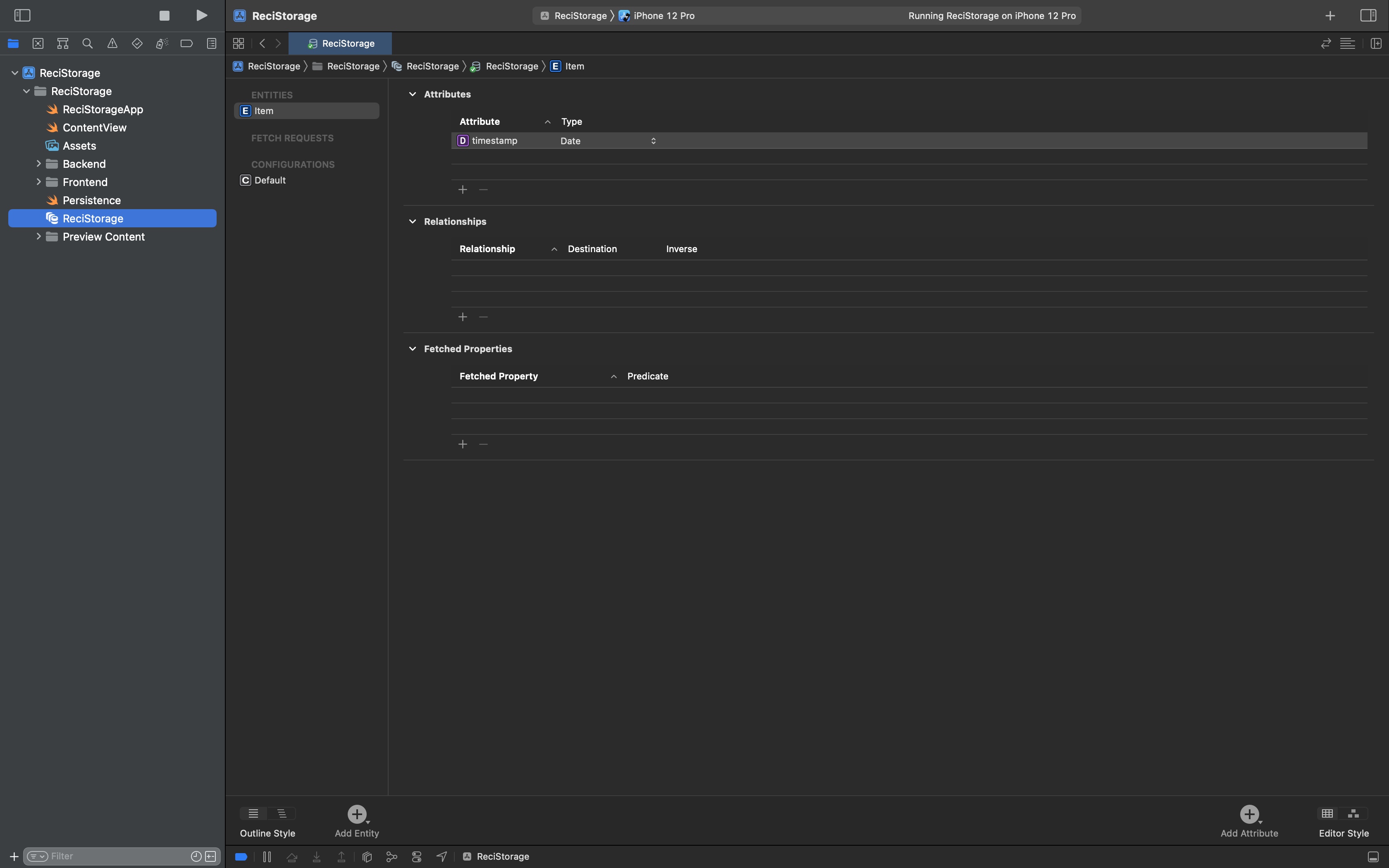Pause program execution in debug bar
The image size is (1389, 868).
[267, 856]
